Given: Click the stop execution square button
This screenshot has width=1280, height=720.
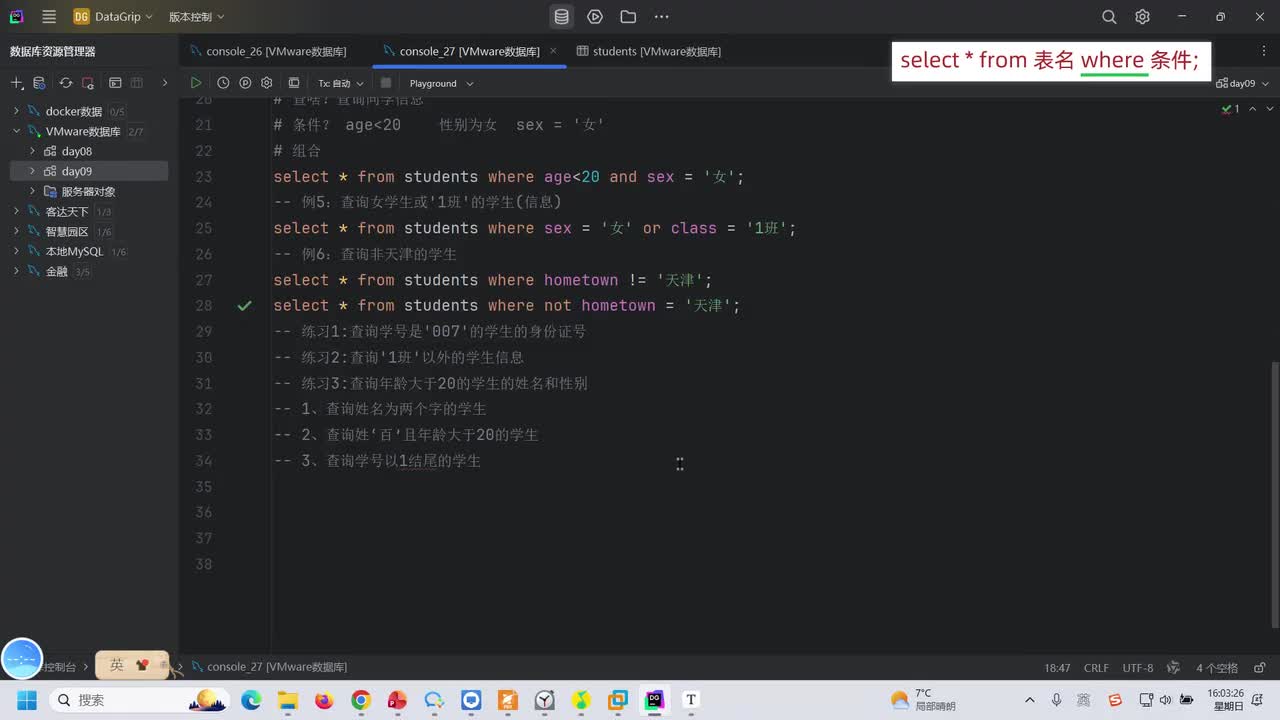Looking at the screenshot, I should click(x=386, y=83).
